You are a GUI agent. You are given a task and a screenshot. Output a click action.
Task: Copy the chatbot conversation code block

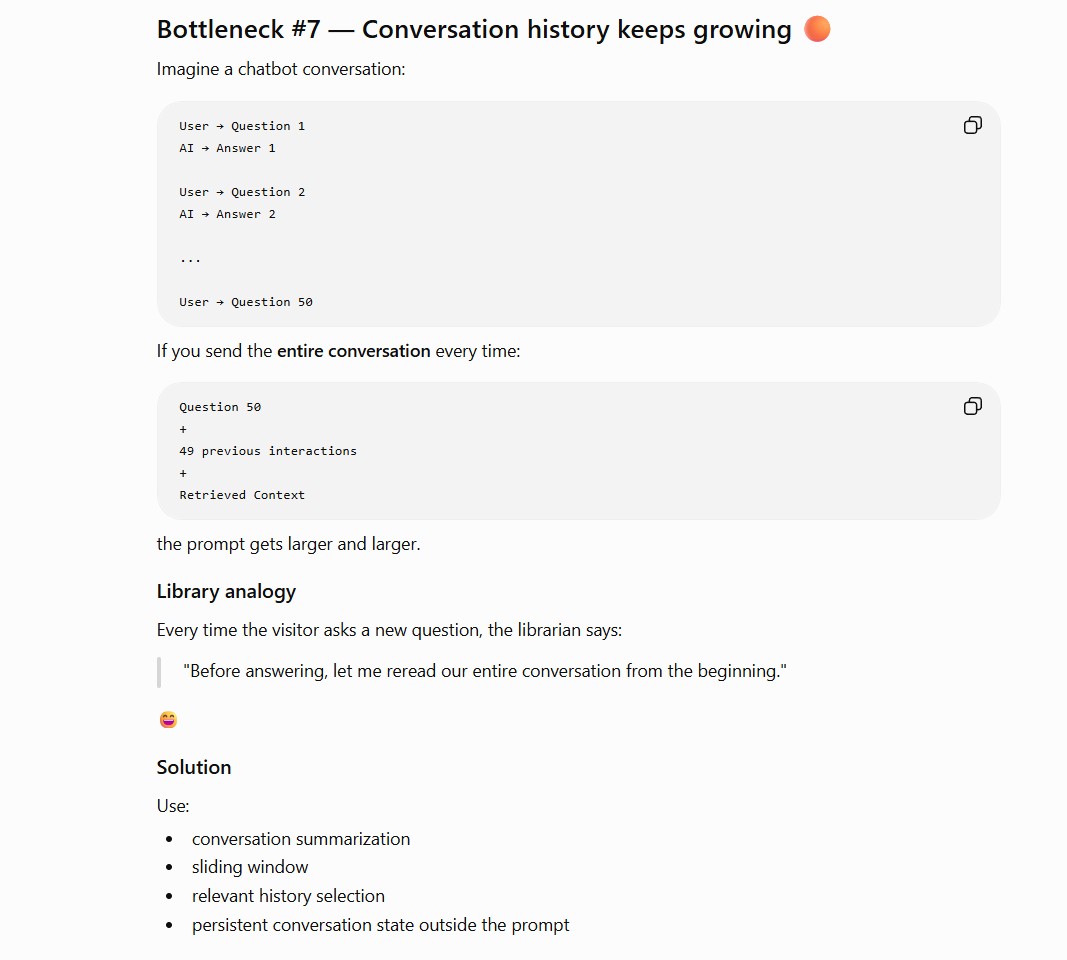pyautogui.click(x=972, y=125)
